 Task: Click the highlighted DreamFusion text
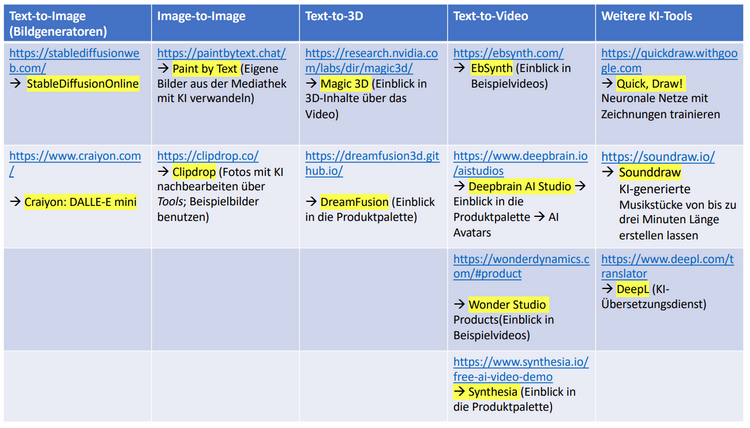[x=354, y=202]
